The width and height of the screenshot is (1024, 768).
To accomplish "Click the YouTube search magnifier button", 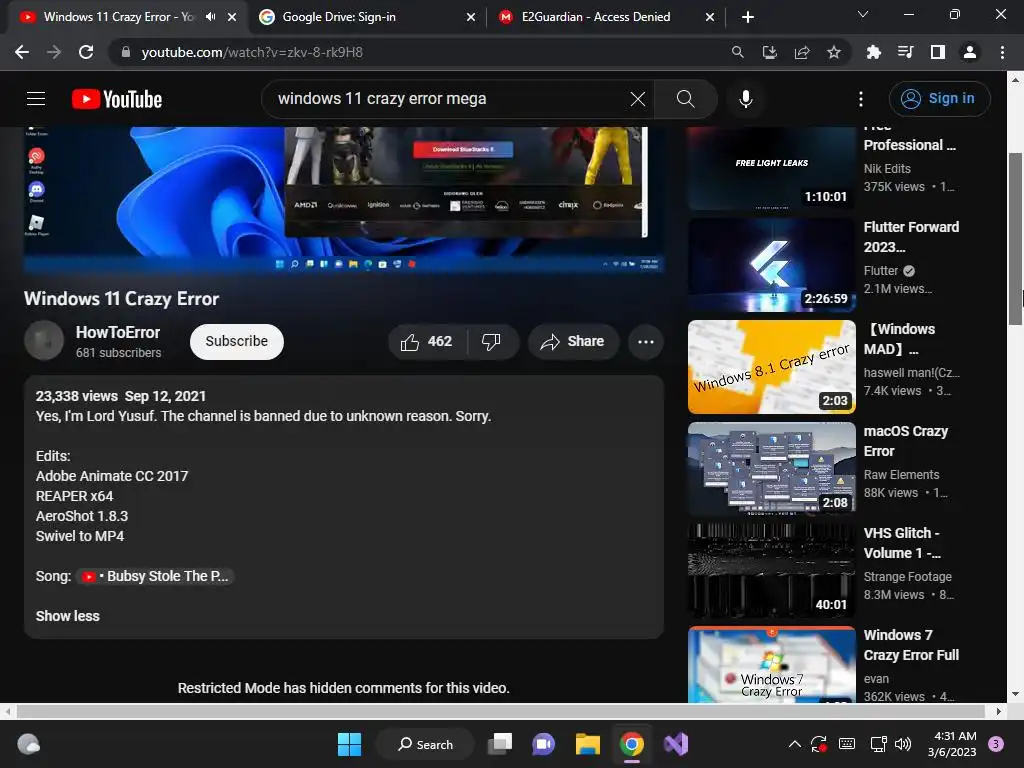I will (685, 99).
